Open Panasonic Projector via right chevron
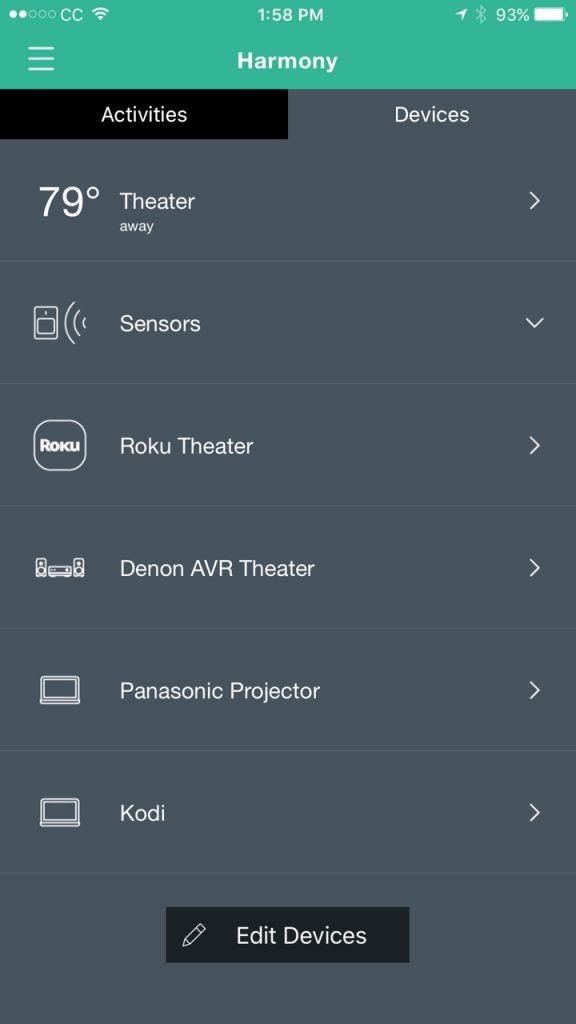The width and height of the screenshot is (576, 1024). [534, 690]
